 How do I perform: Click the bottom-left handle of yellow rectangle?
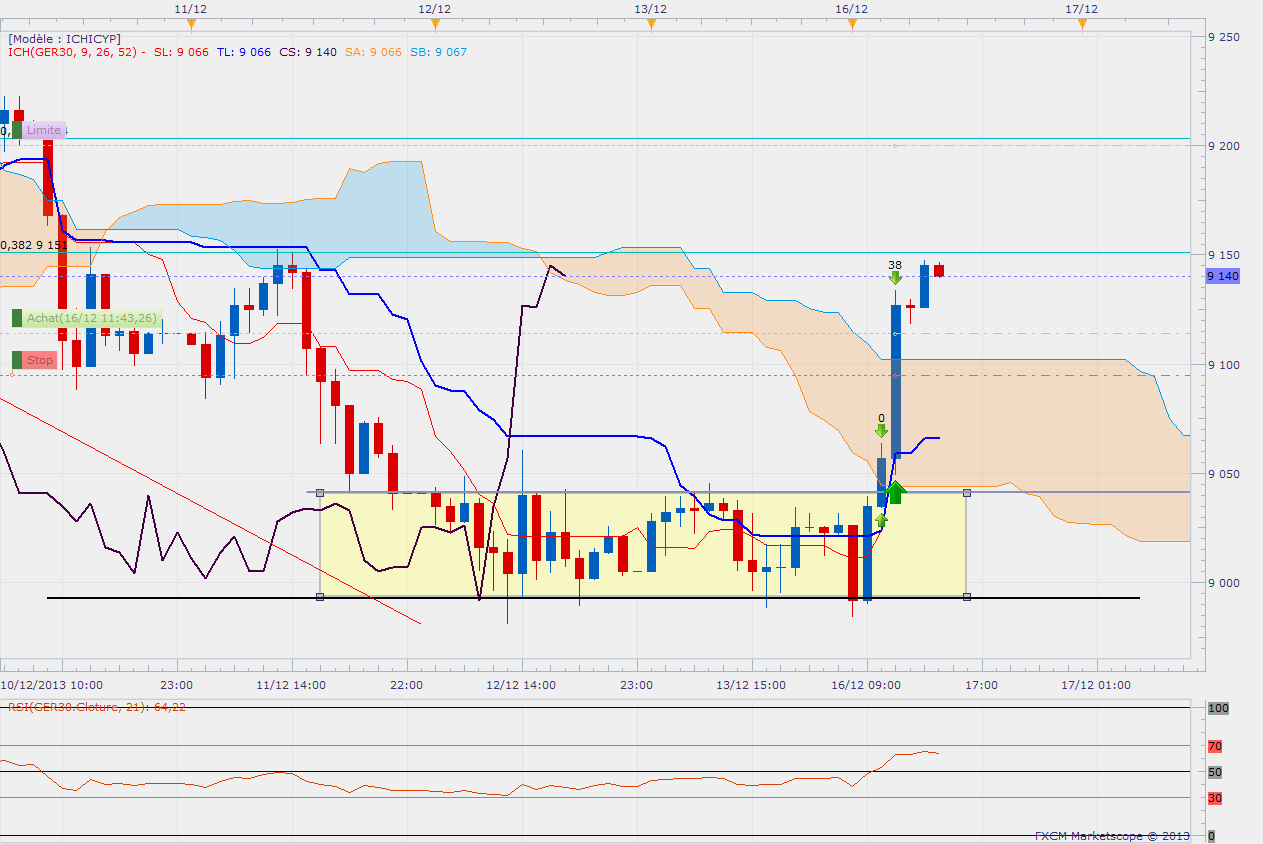(320, 597)
